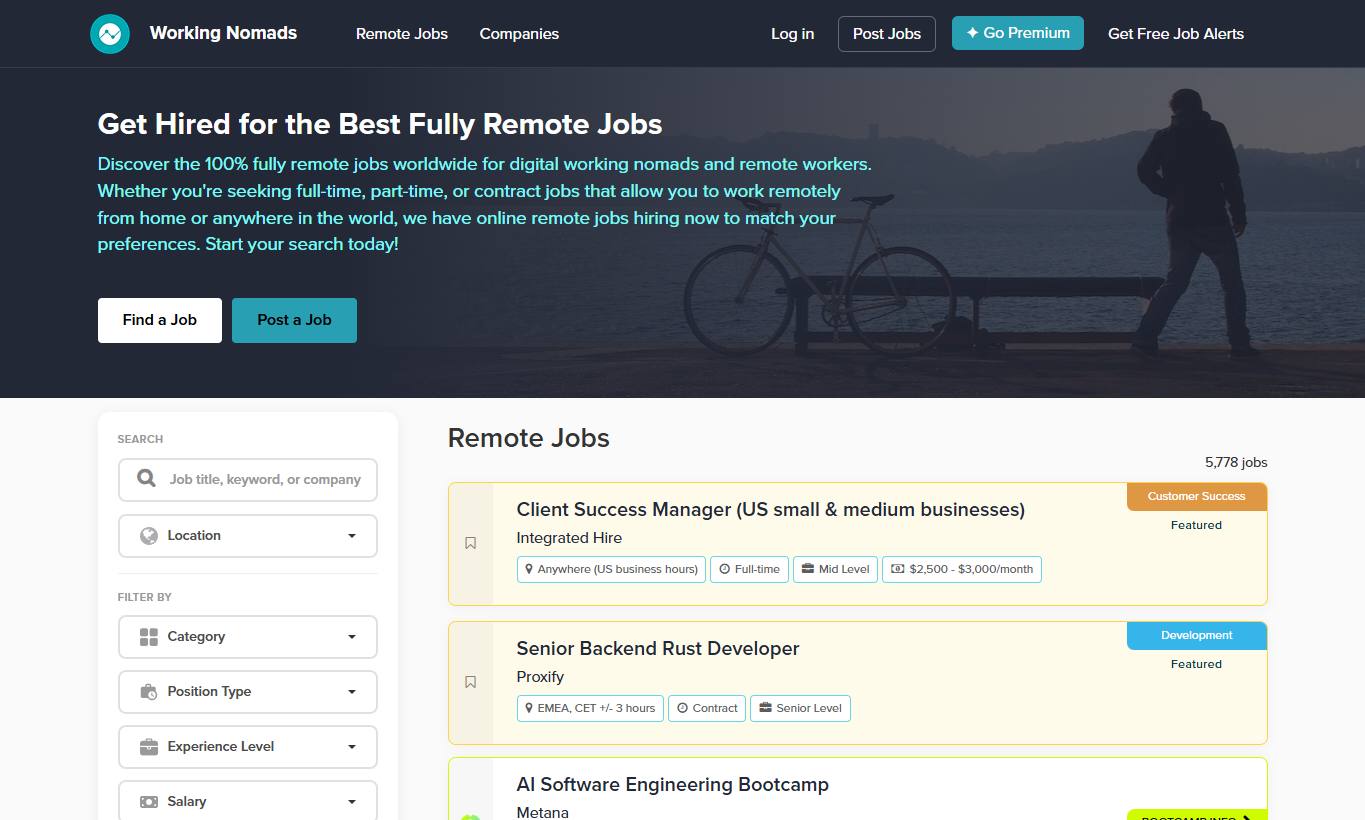
Task: Go to the Companies page
Action: (x=519, y=34)
